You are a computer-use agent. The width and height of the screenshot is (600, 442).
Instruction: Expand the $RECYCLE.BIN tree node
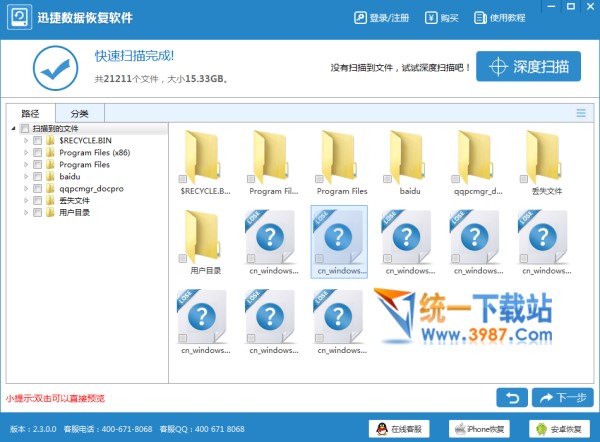click(26, 140)
